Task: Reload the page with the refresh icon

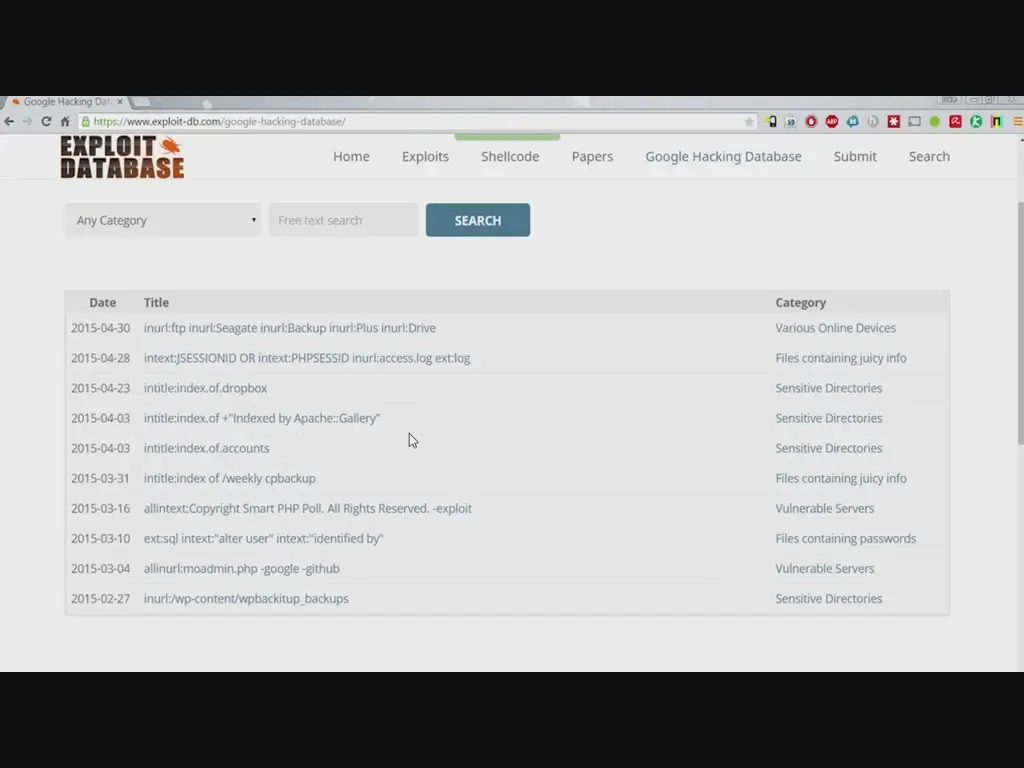Action: click(x=46, y=121)
